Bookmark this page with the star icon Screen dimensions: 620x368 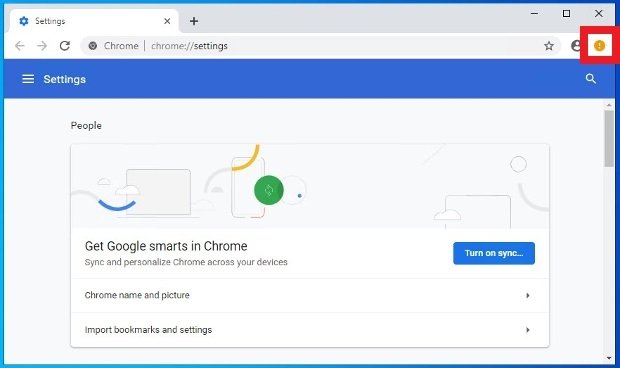pos(548,46)
